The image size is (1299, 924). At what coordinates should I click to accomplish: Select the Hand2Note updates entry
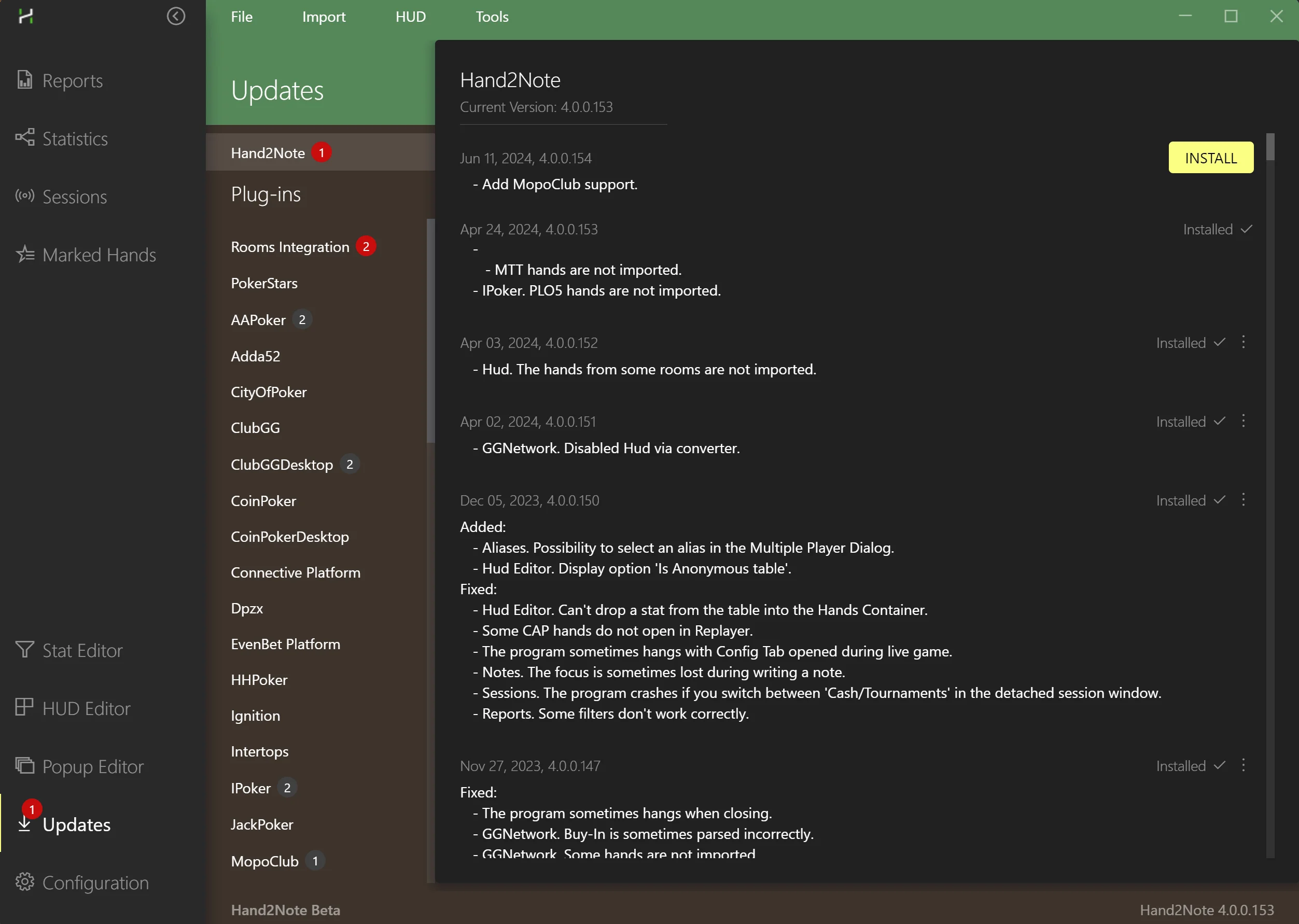pos(268,152)
